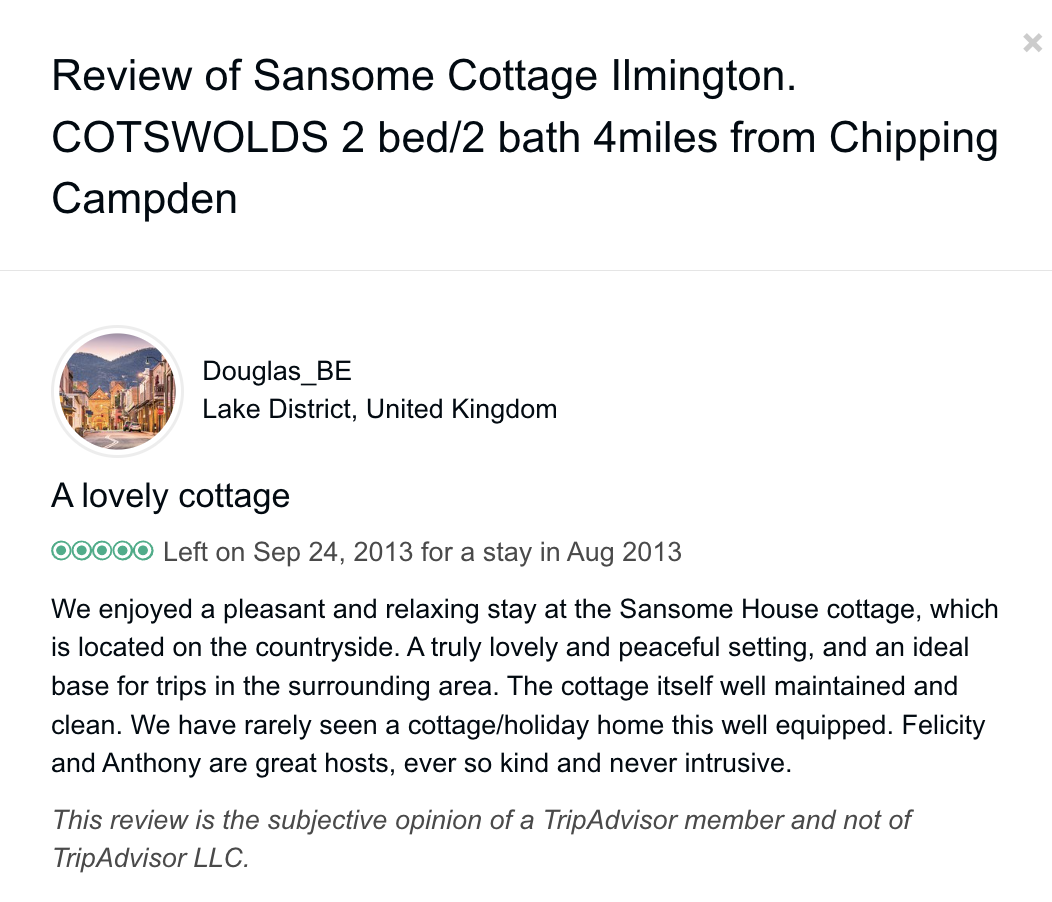Click the 'Review of Sansome Cottage Ilmington' heading
Viewport: 1052px width, 902px height.
424,76
